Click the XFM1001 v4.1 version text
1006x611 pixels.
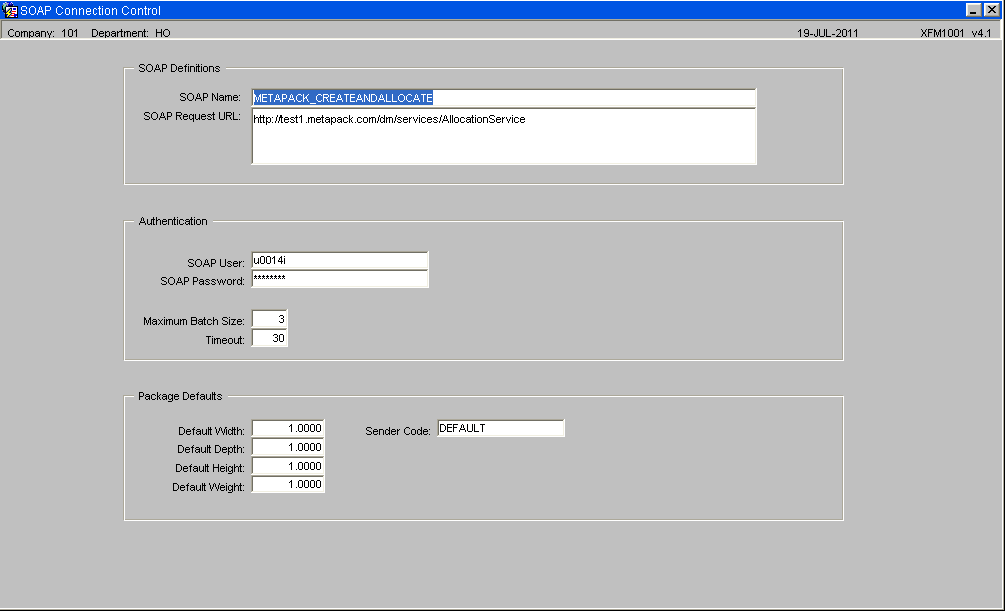pyautogui.click(x=956, y=33)
